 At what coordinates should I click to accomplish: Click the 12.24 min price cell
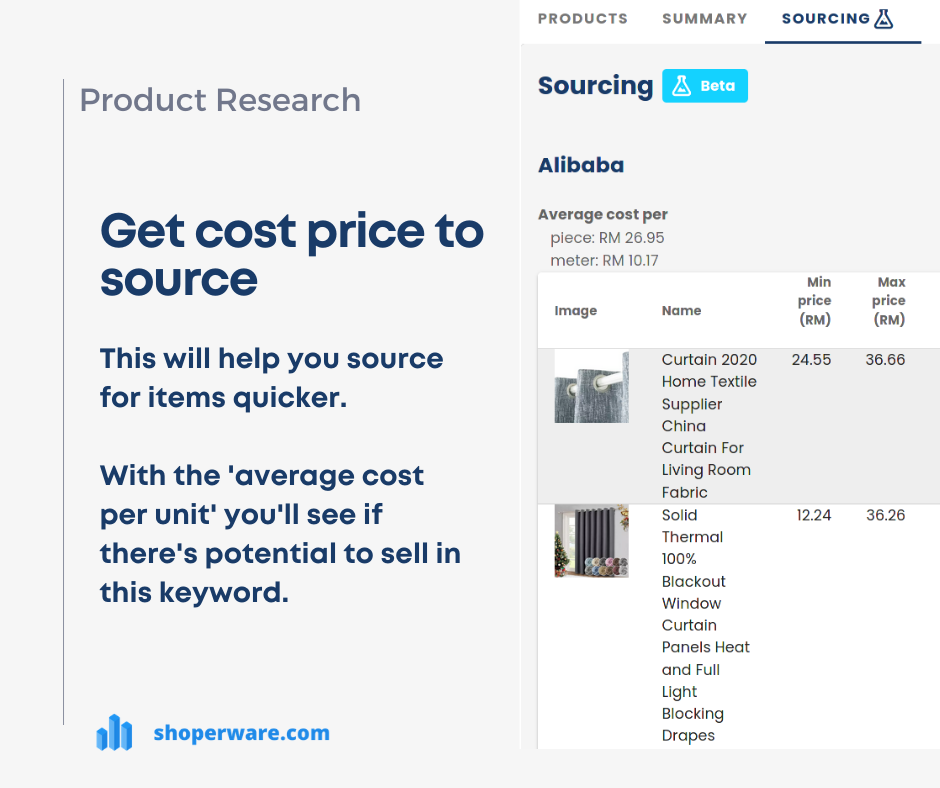(814, 515)
